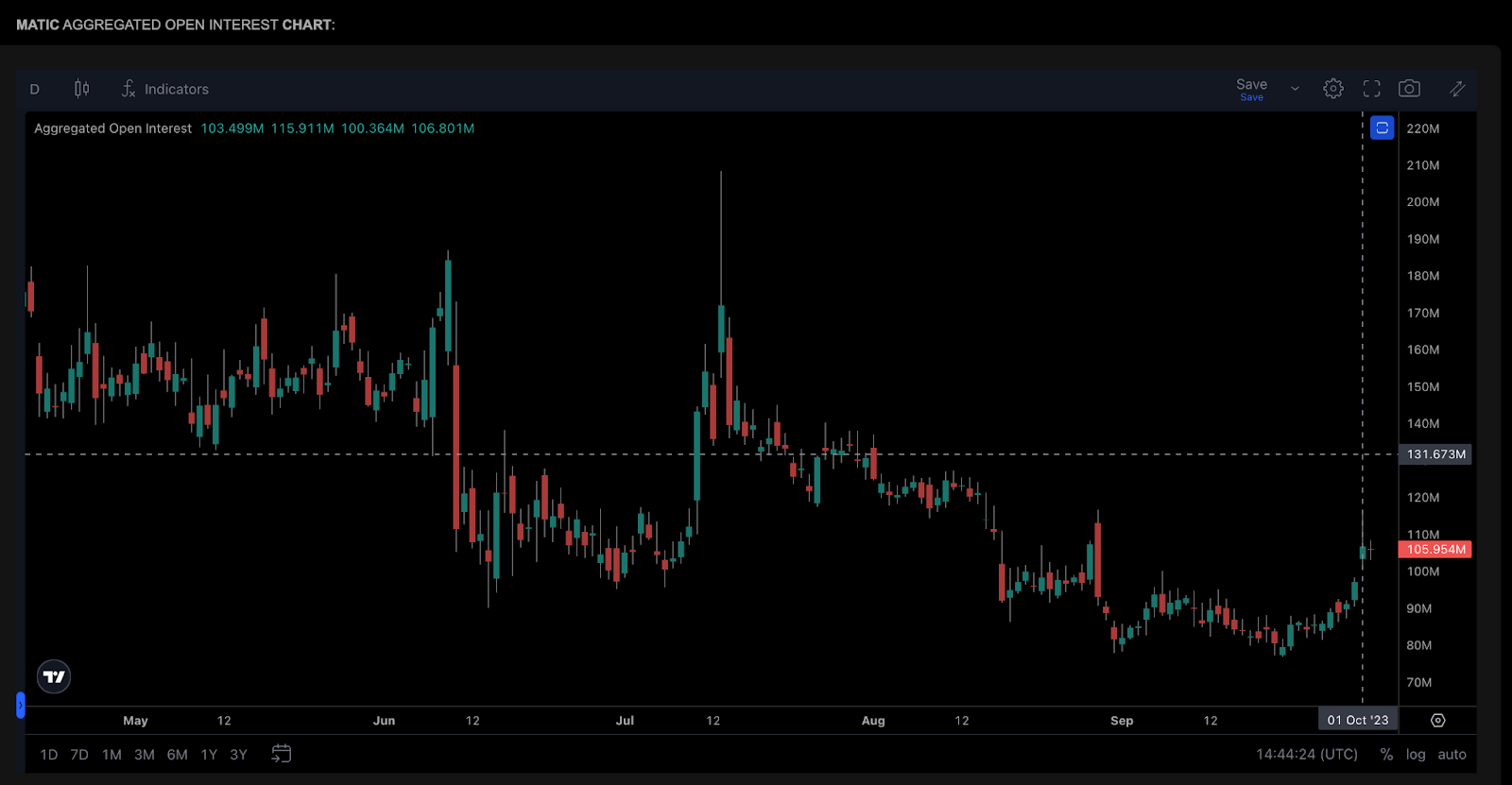
Task: Enter fullscreen mode
Action: pos(1371,89)
